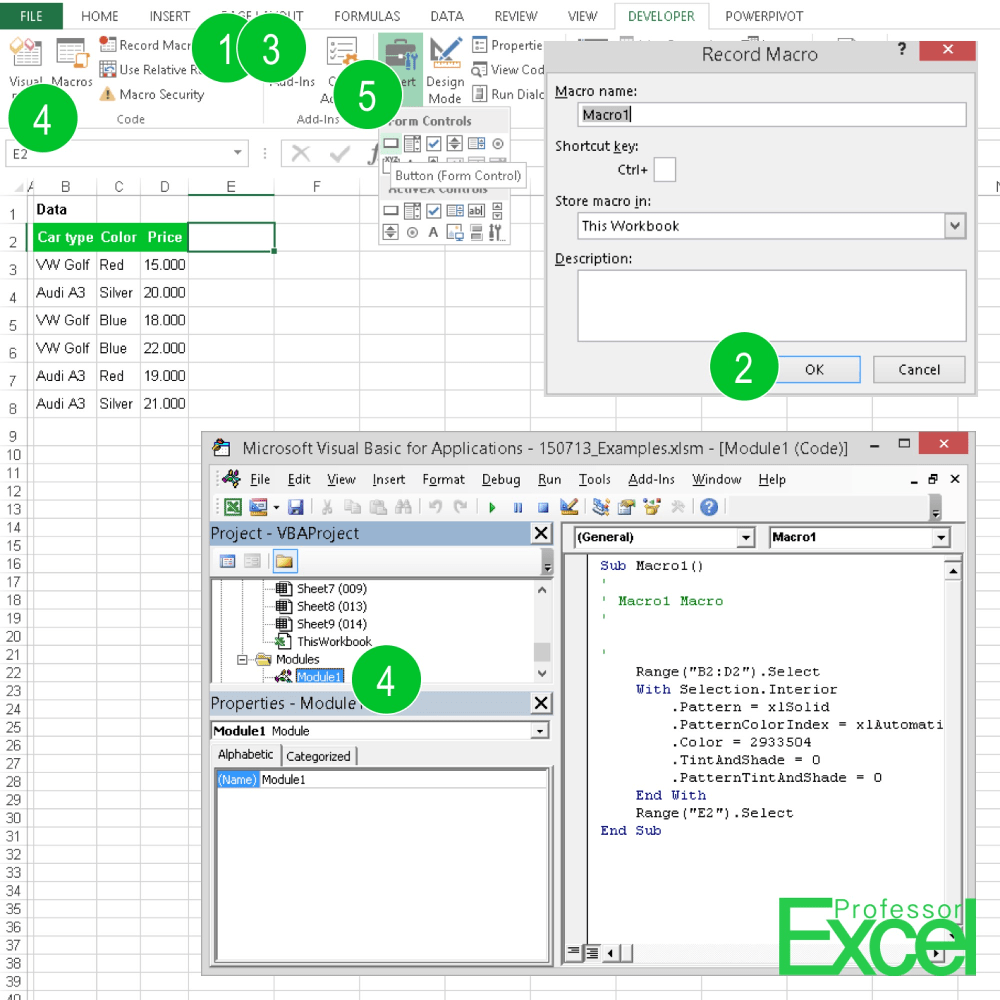The image size is (1000, 1000).
Task: Switch to the POWERPIVOT ribbon tab
Action: point(764,16)
